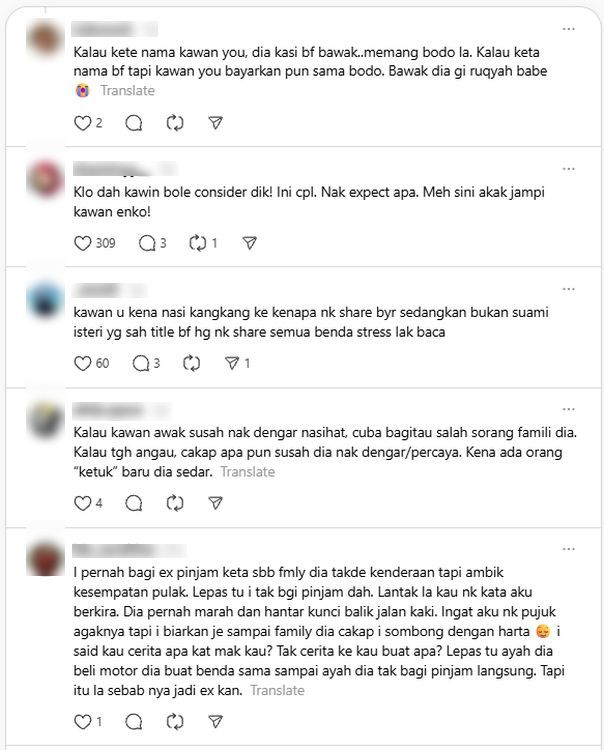Like the 'susah nak dengar nasihat' comment

[x=82, y=503]
